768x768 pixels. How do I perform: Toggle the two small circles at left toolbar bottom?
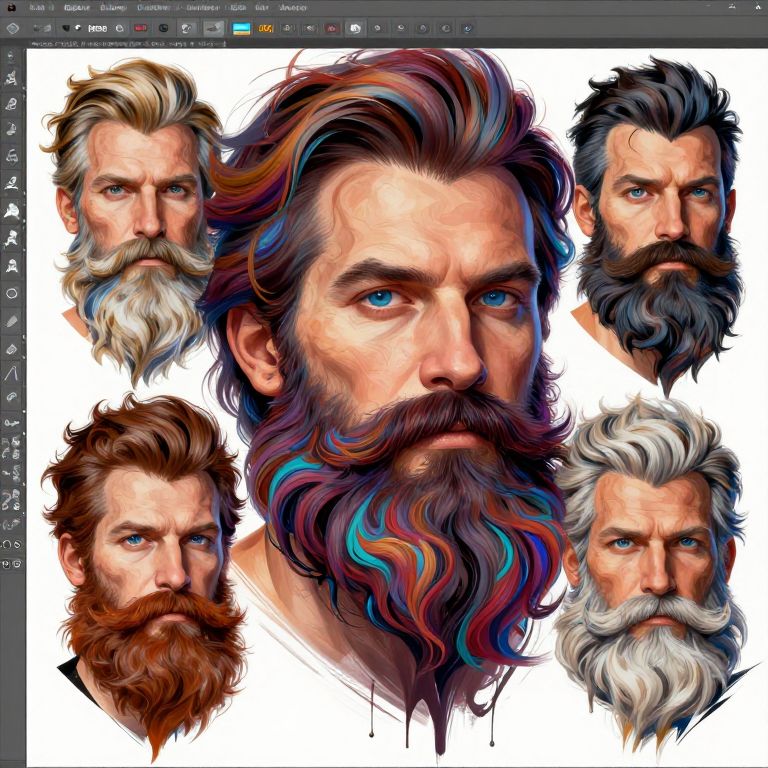tap(12, 544)
